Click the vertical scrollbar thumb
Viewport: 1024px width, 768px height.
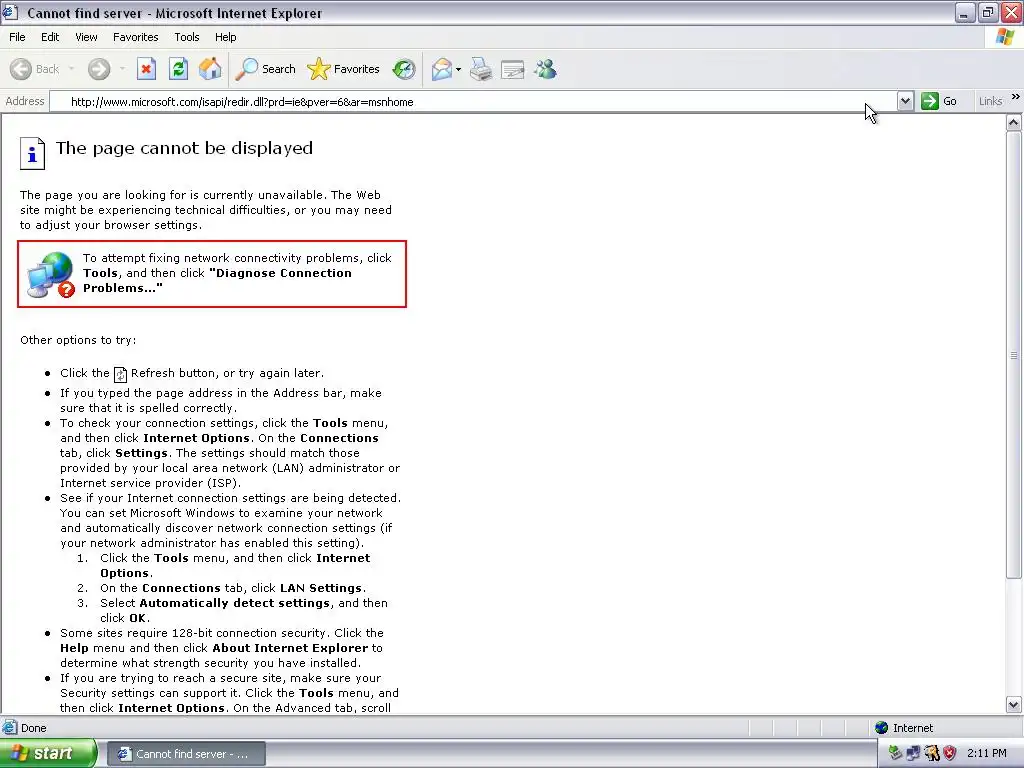[x=1014, y=355]
